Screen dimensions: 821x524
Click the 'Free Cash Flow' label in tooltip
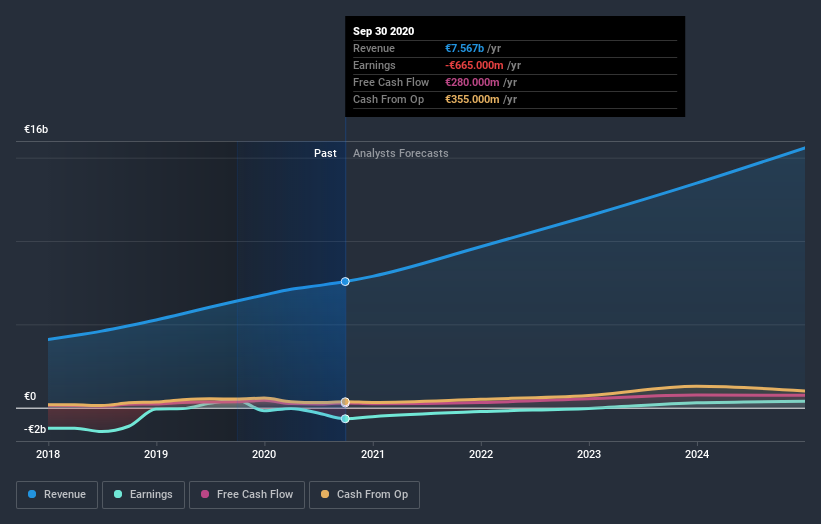tap(391, 82)
